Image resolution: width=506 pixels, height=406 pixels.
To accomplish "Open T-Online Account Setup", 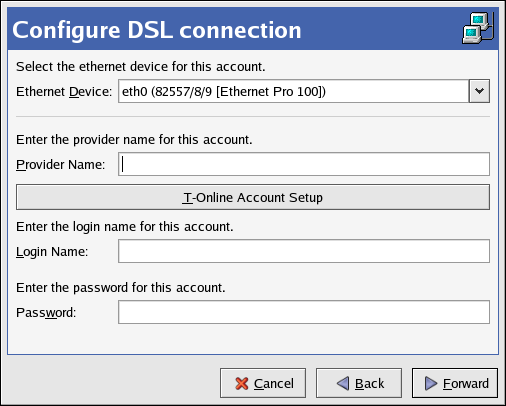I will tap(253, 197).
